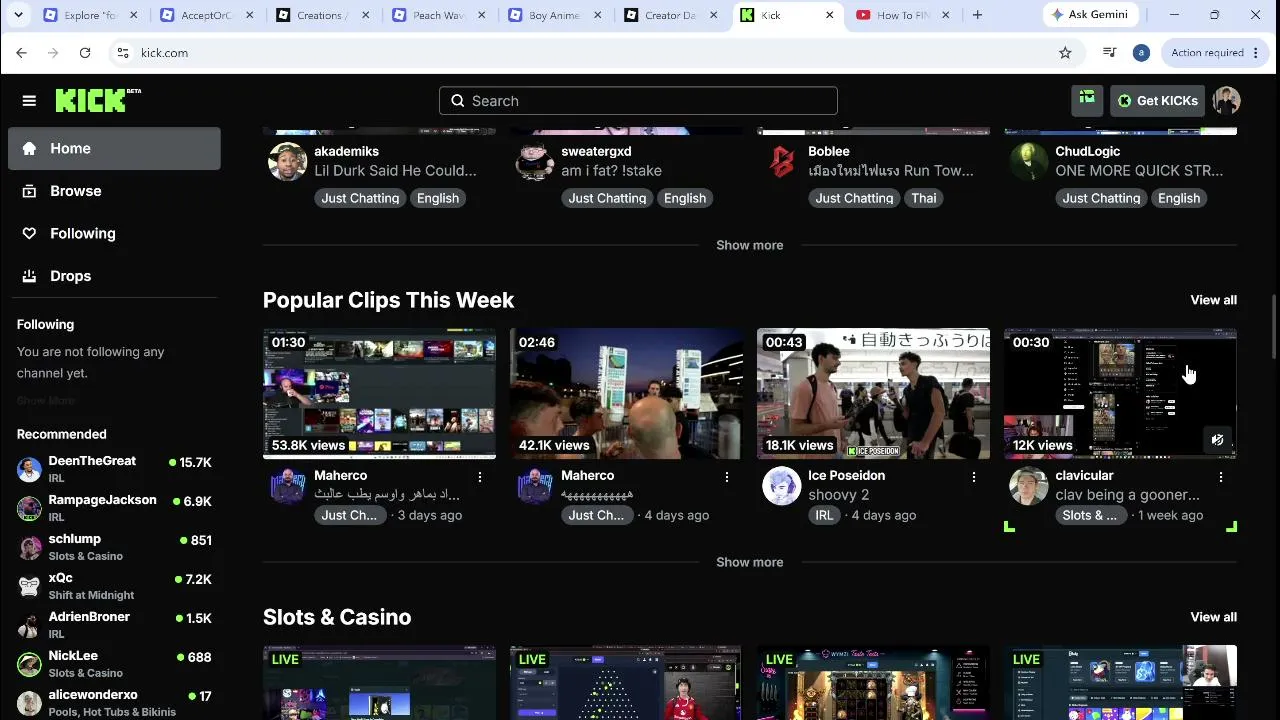Open first LIVE Slots & Casino stream thumbnail
Image resolution: width=1280 pixels, height=720 pixels.
(379, 683)
